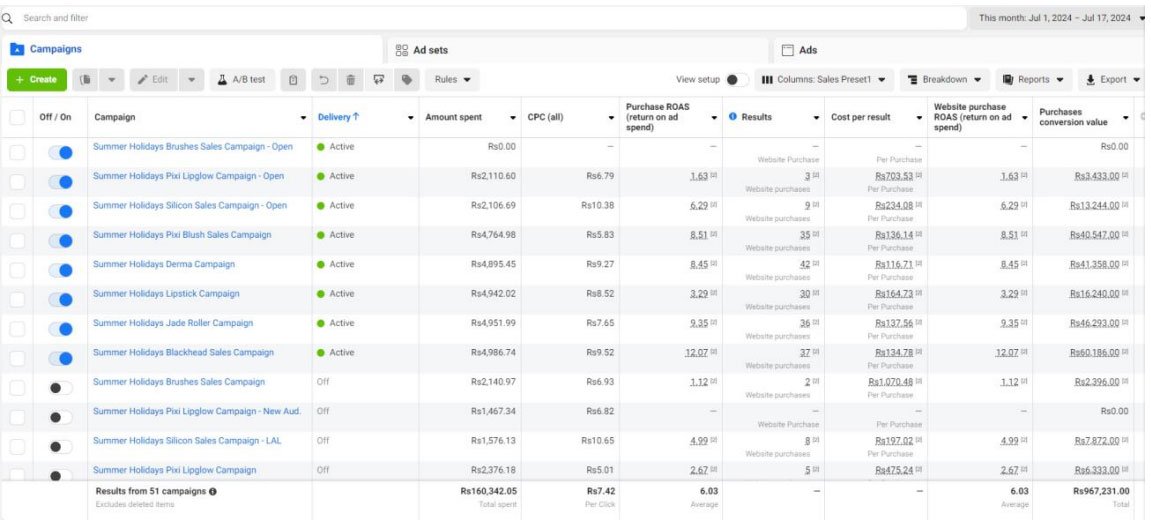Click the 12.07 Purchase ROAS value

click(x=696, y=352)
